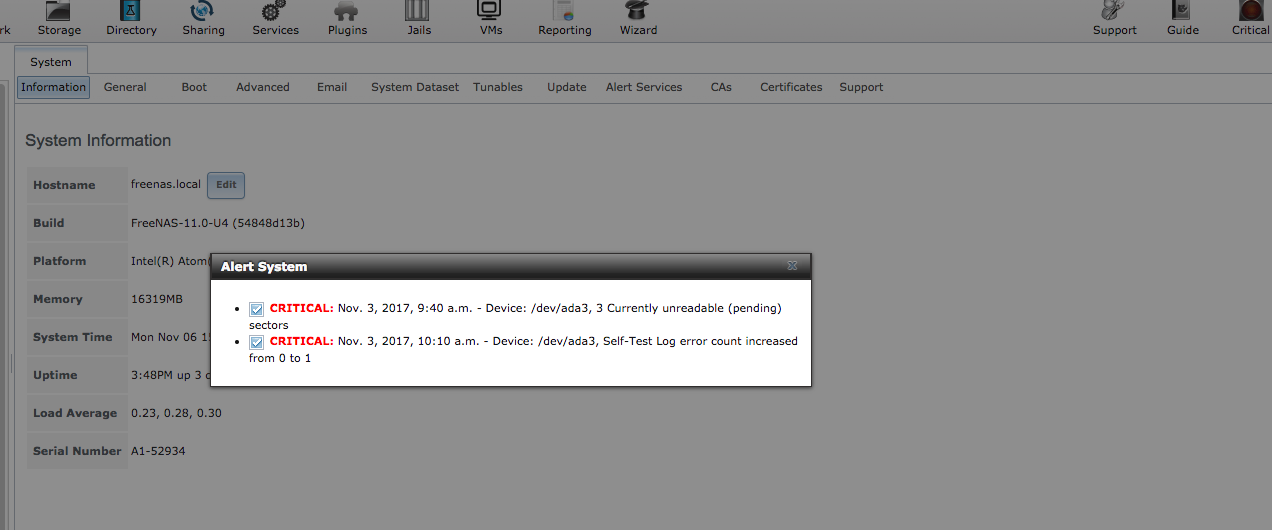Screen dimensions: 1272x530
Task: Open the Jails toolbar icon
Action: pos(419,18)
